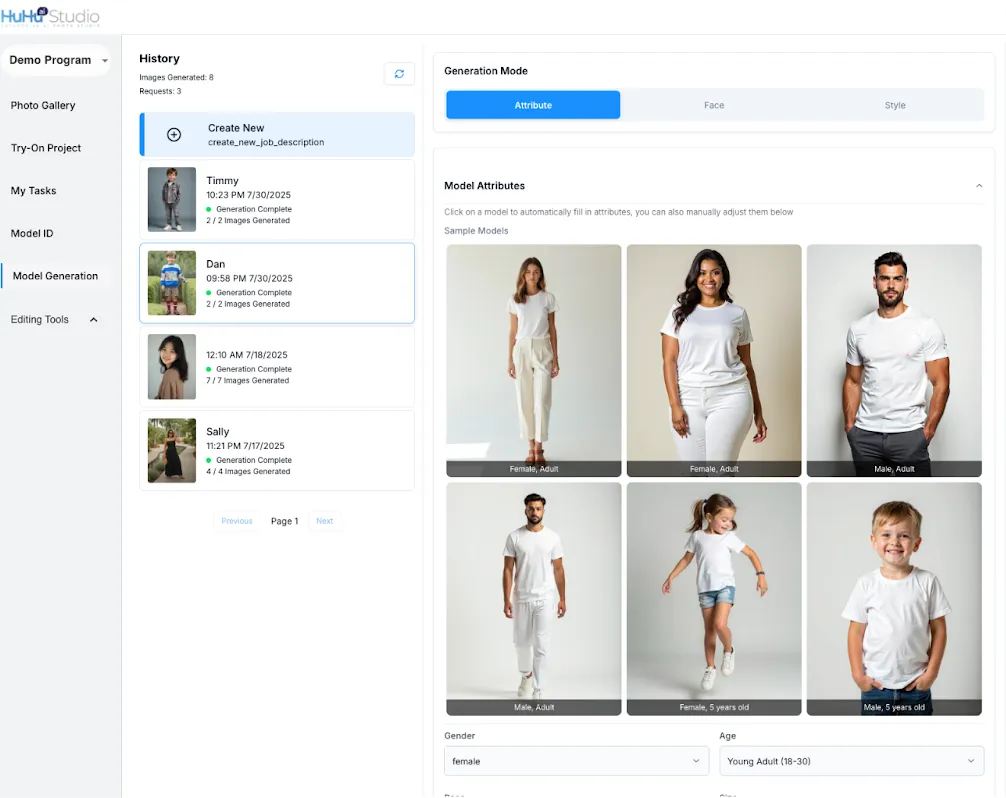
Task: Click the Next page button
Action: pos(325,521)
